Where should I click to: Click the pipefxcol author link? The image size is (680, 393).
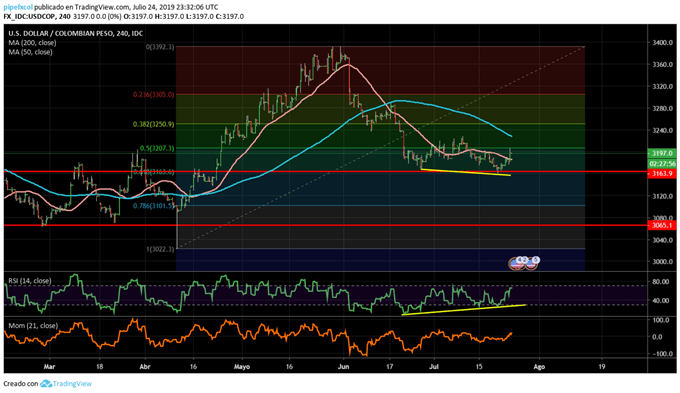pyautogui.click(x=18, y=7)
